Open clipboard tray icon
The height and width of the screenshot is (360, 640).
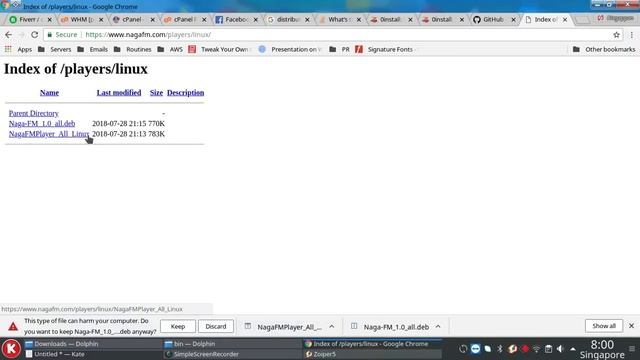(549, 349)
